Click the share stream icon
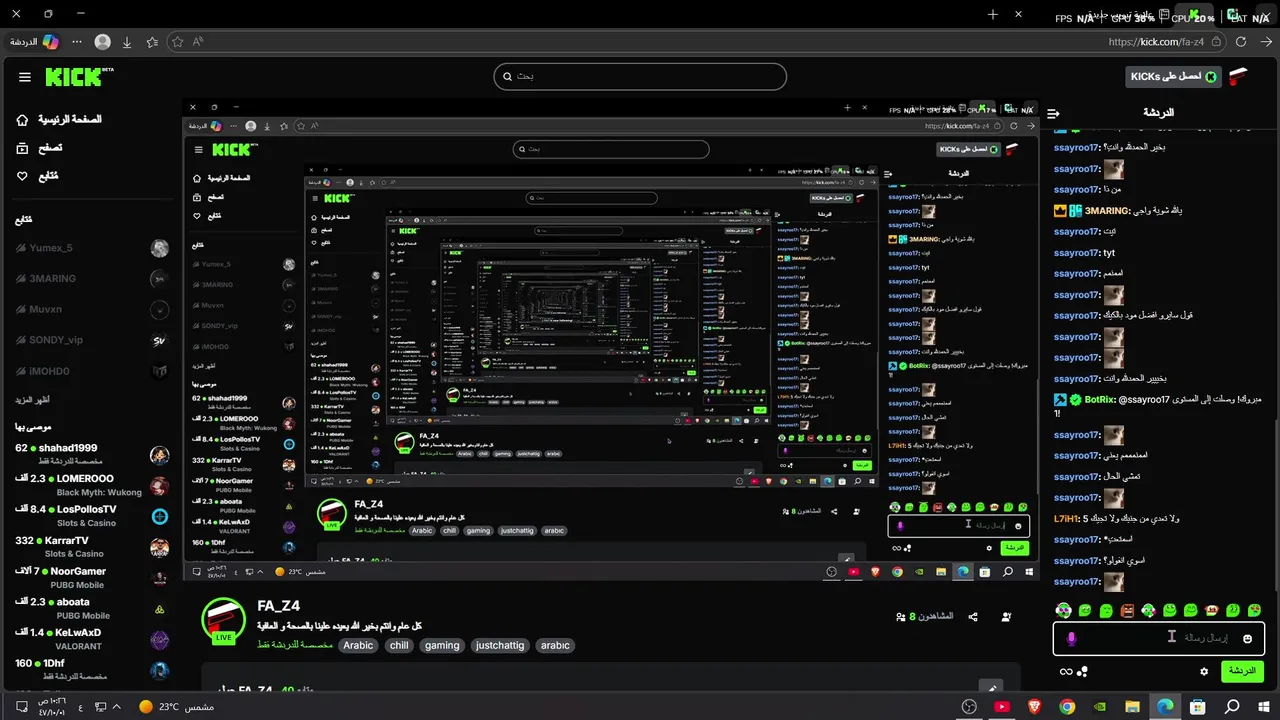The height and width of the screenshot is (720, 1280). [973, 617]
